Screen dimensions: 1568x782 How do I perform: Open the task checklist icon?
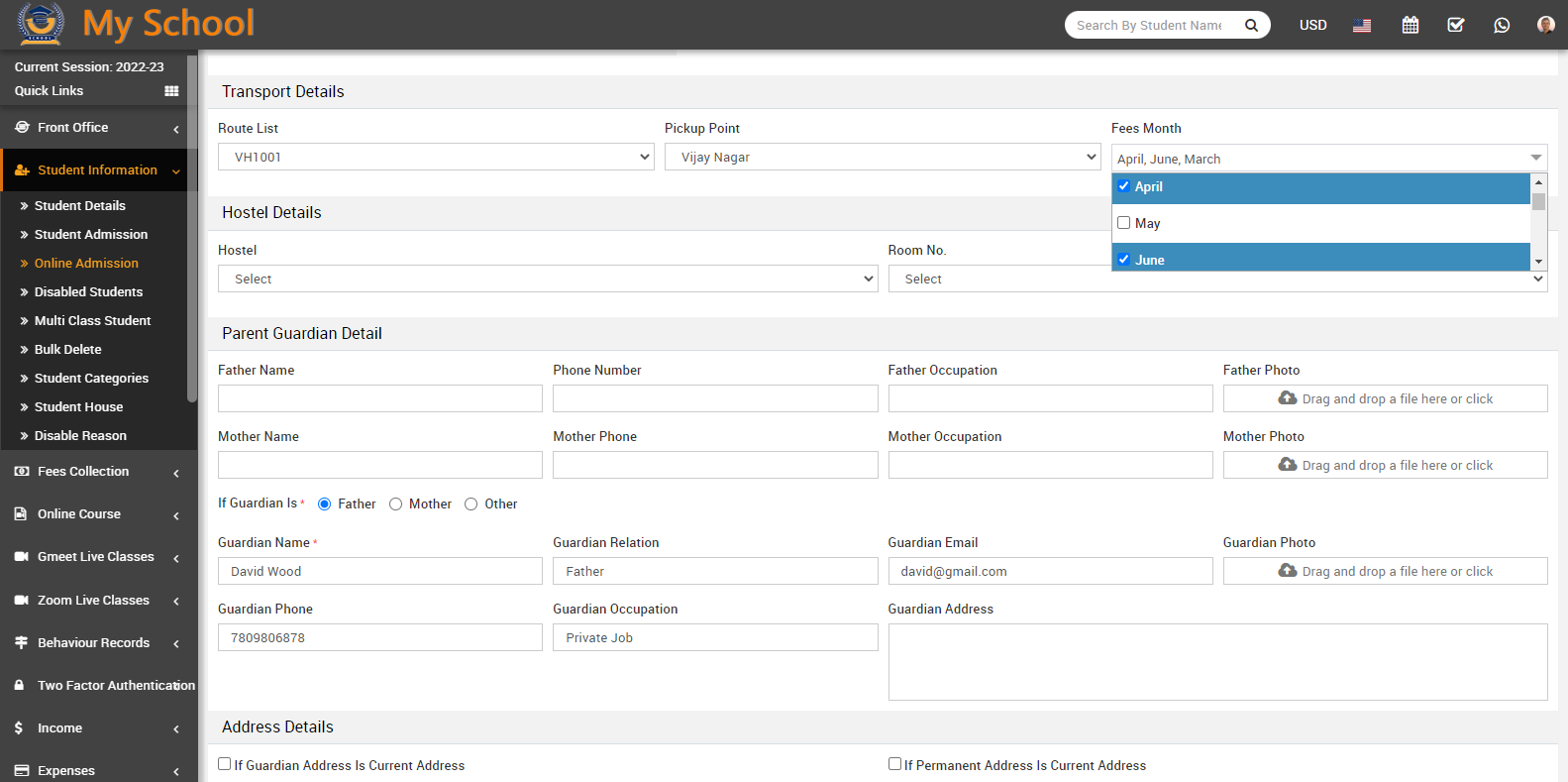coord(1456,26)
